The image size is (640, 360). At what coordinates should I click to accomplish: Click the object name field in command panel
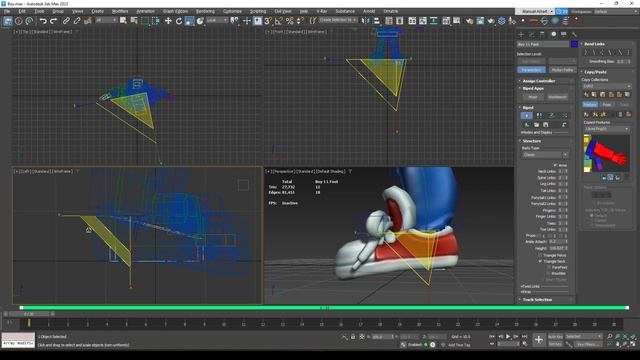pos(543,44)
